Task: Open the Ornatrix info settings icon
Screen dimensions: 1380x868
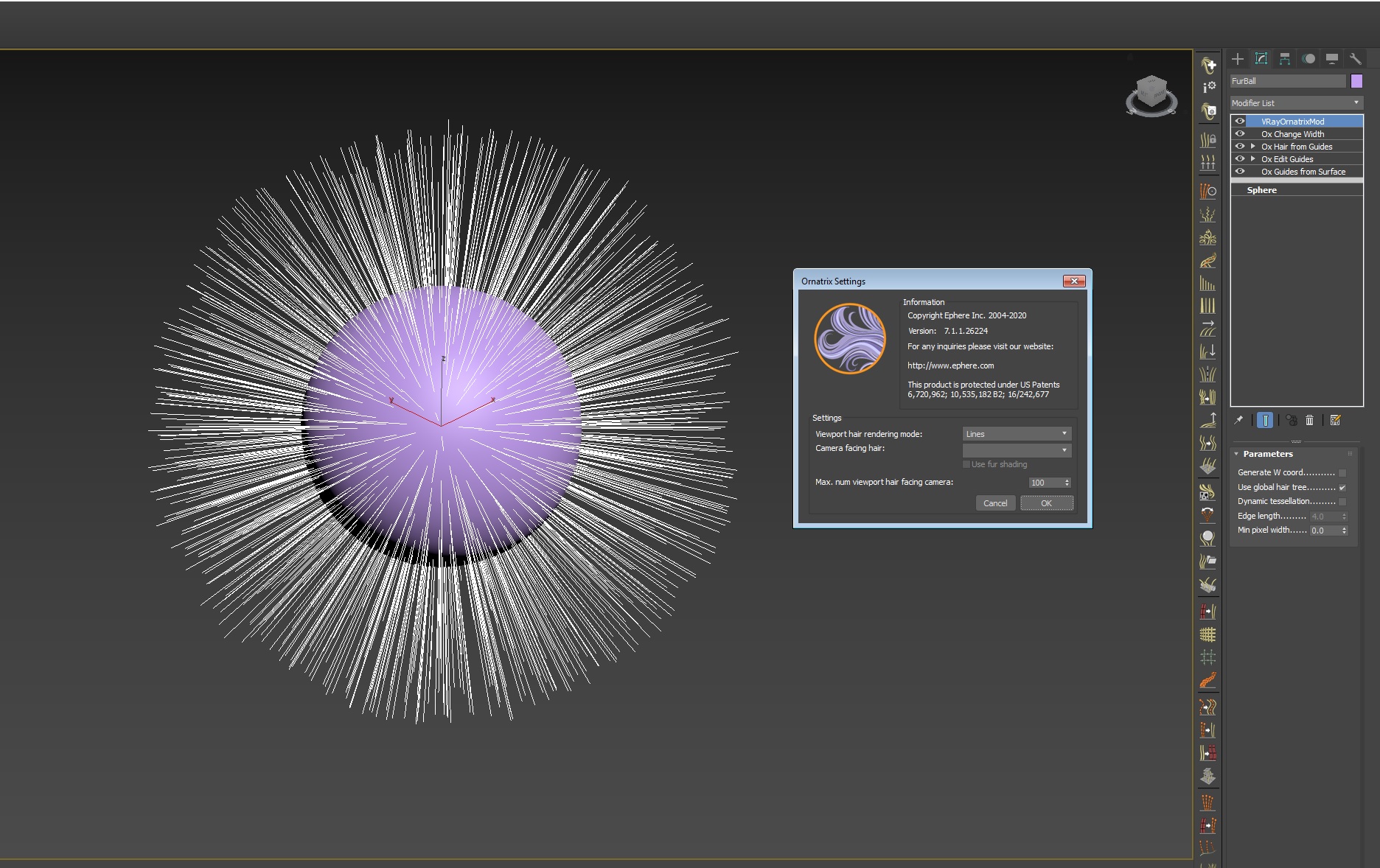Action: coord(1208,88)
